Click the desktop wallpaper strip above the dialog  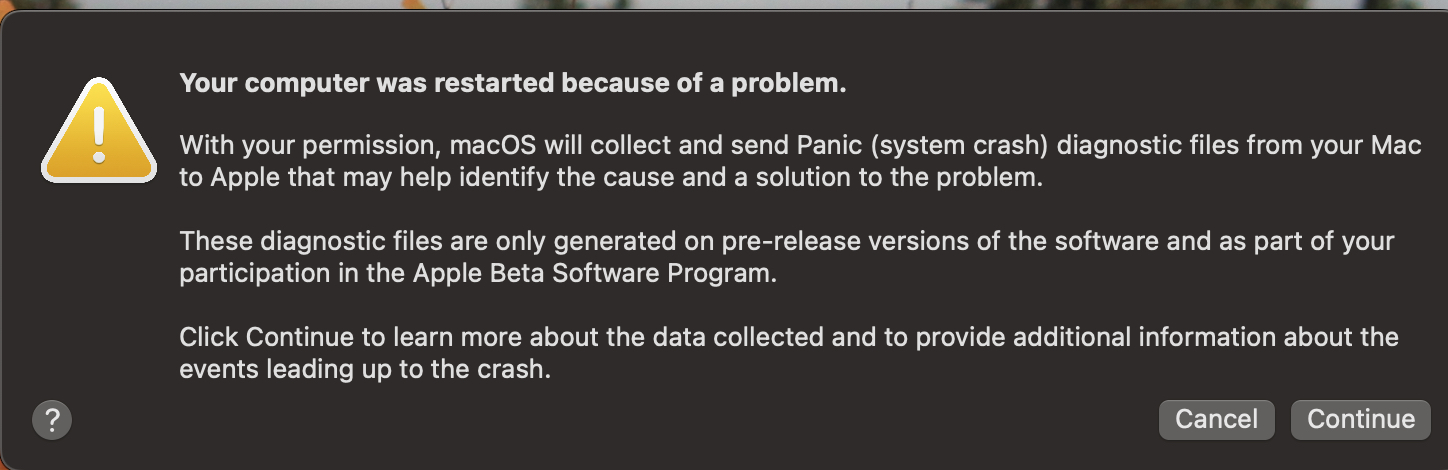pos(724,5)
